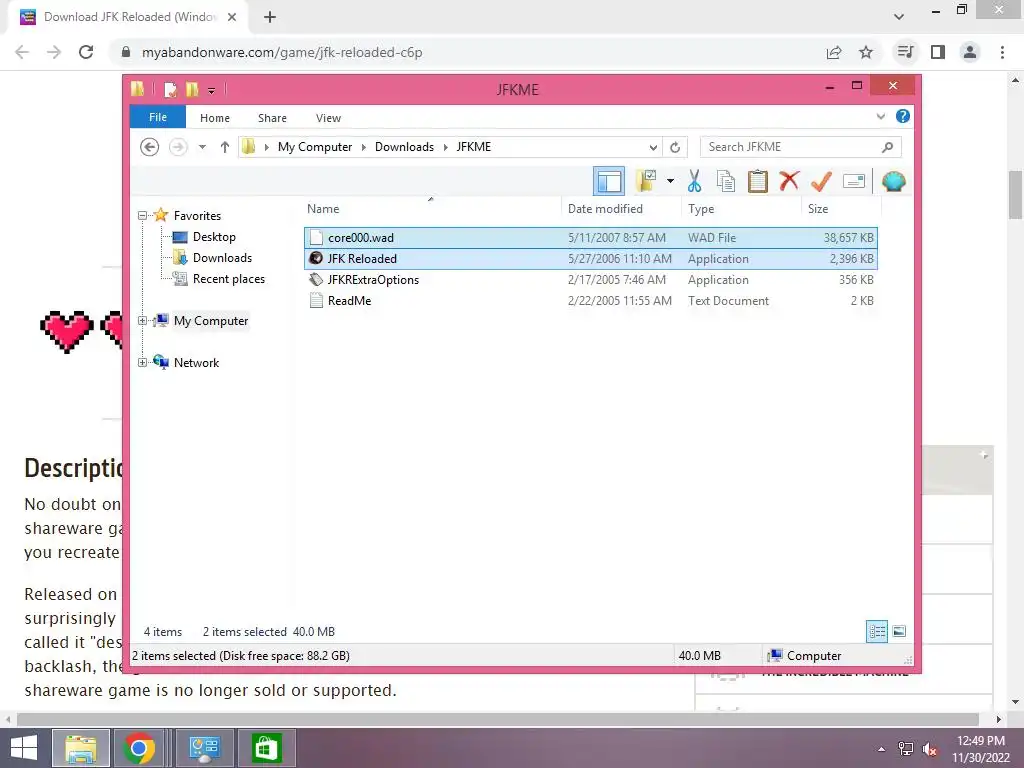This screenshot has height=768, width=1024.
Task: Sort by the Name column header
Action: click(x=431, y=209)
